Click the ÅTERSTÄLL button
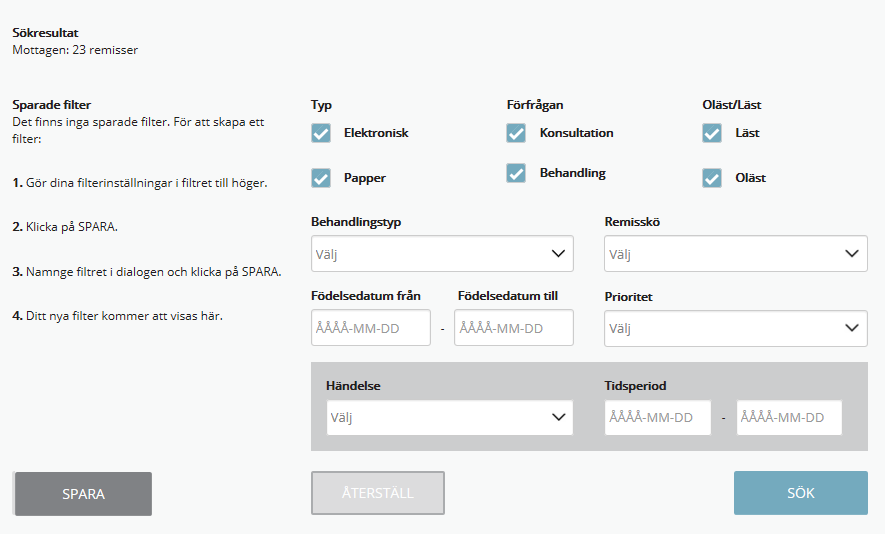885x534 pixels. point(378,493)
